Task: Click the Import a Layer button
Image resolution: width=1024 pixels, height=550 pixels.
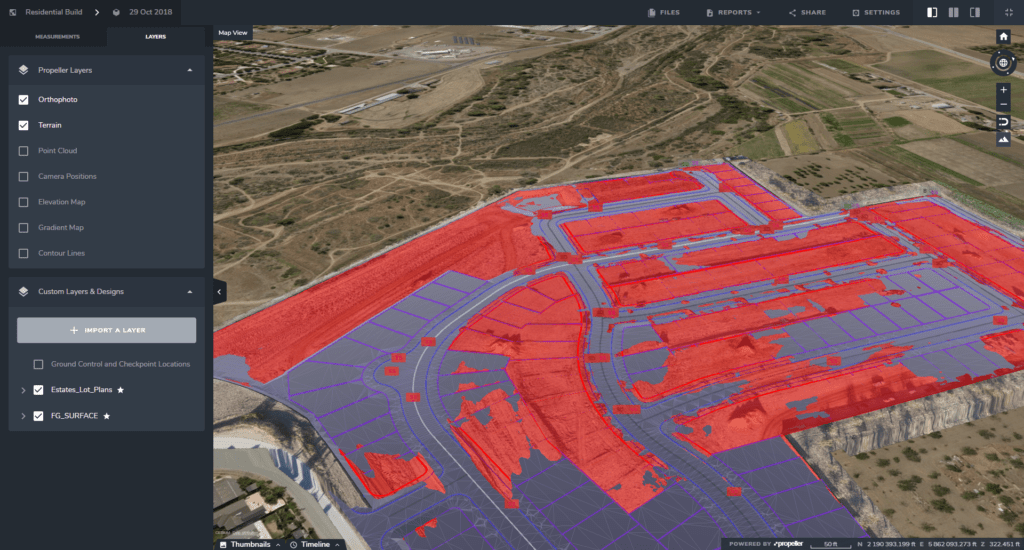Action: (107, 330)
